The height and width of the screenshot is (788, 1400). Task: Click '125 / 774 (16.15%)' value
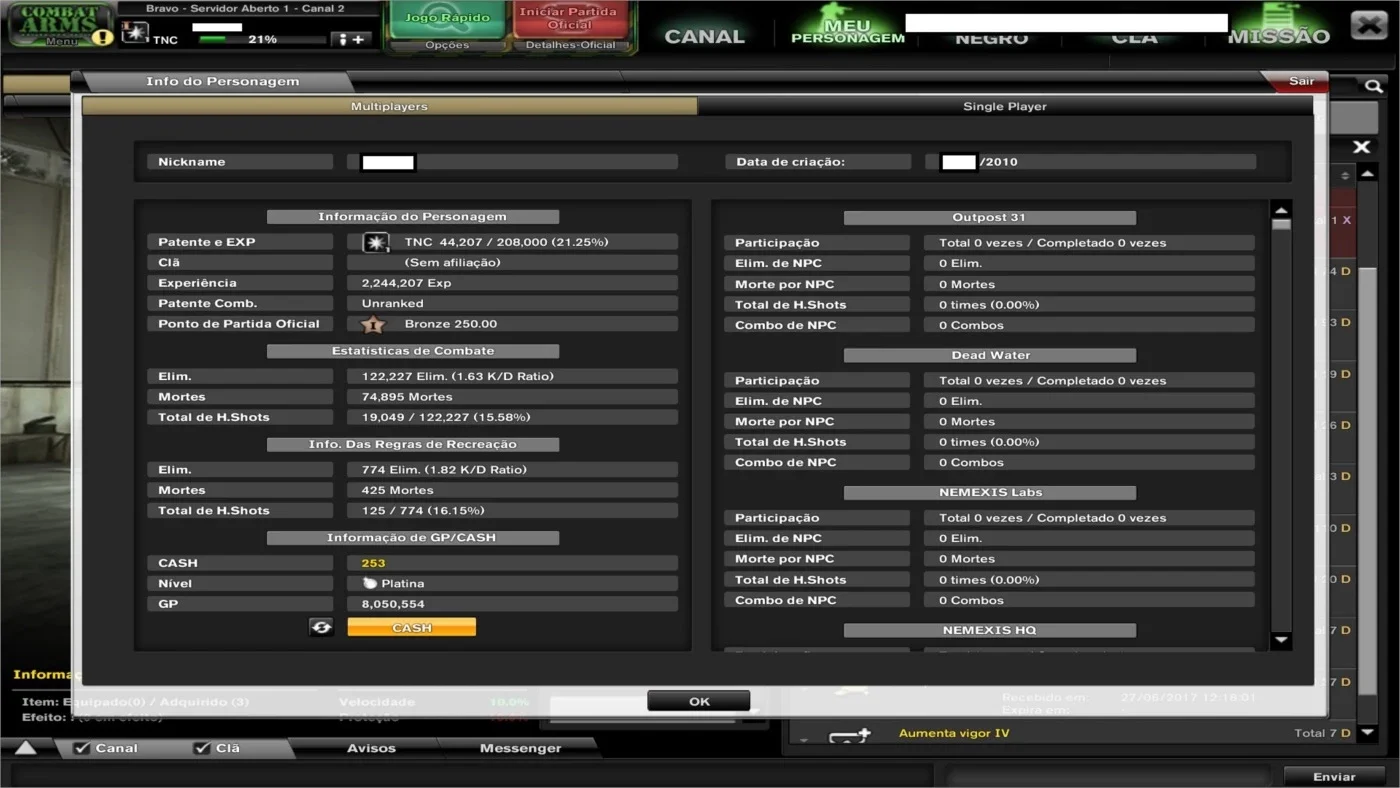(423, 510)
